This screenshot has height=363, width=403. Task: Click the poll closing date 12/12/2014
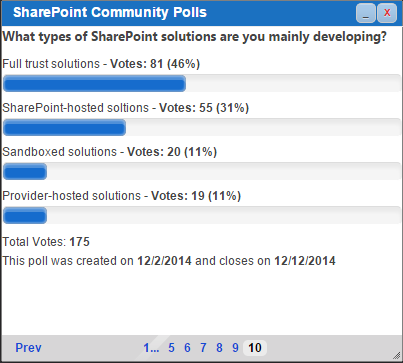pyautogui.click(x=305, y=261)
